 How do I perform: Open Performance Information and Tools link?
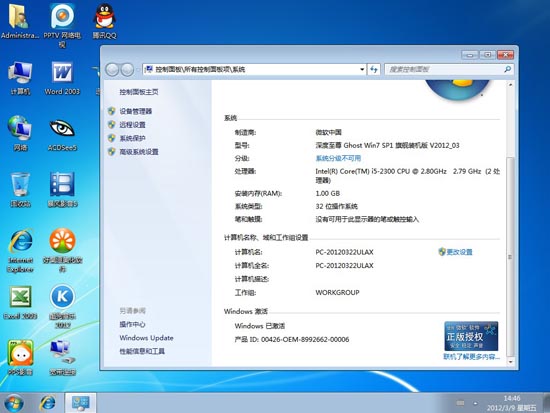[x=142, y=351]
